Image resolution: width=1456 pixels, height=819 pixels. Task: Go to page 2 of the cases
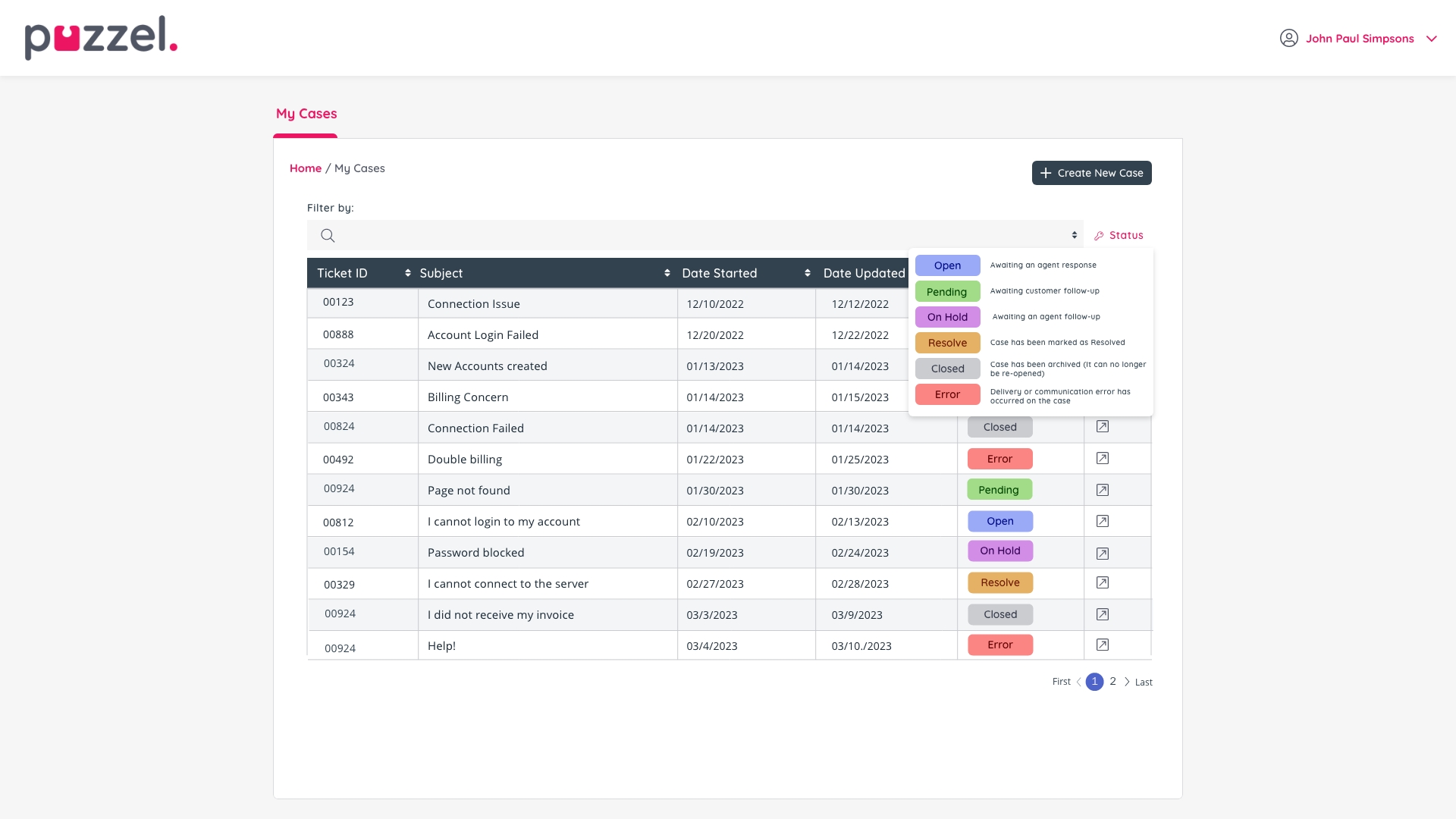point(1112,682)
